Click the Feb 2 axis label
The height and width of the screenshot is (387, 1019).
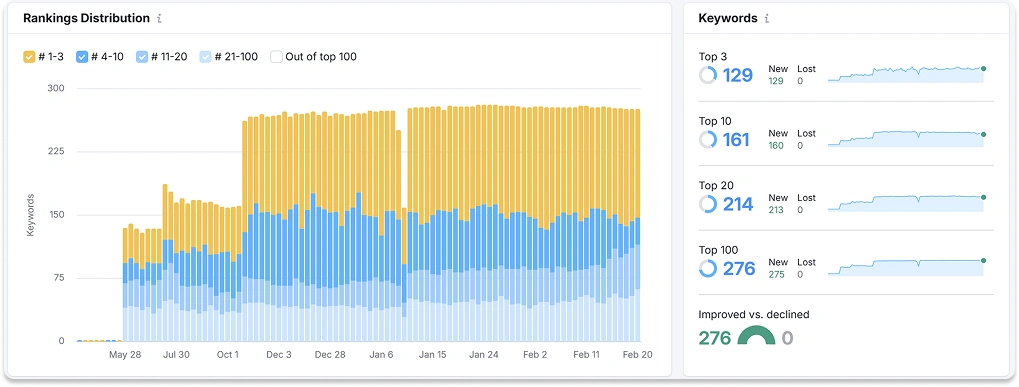pos(535,355)
